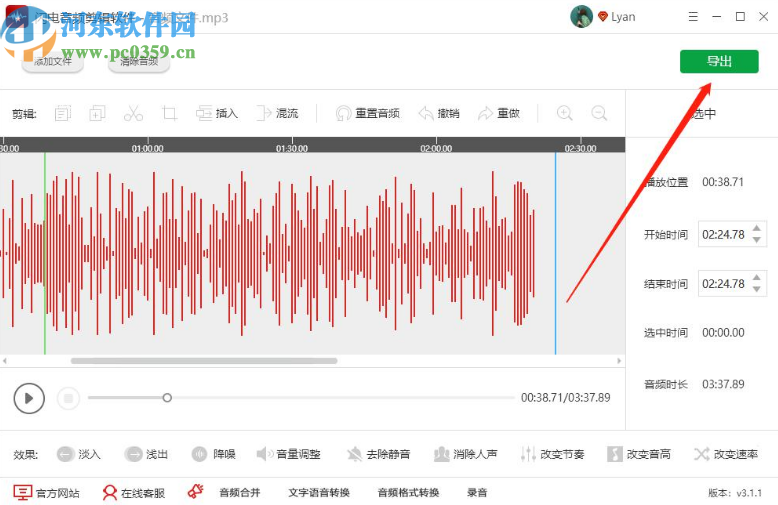Select the copy clip icon

(x=63, y=114)
